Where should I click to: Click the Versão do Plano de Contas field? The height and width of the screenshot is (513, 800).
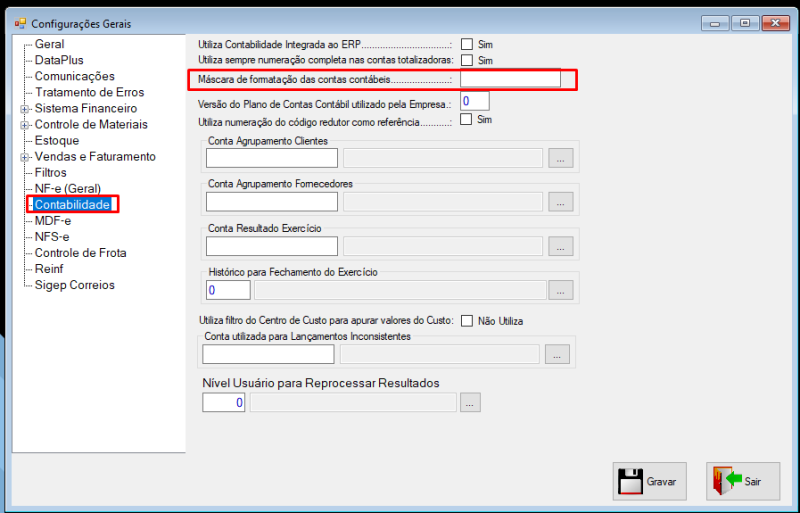point(474,101)
